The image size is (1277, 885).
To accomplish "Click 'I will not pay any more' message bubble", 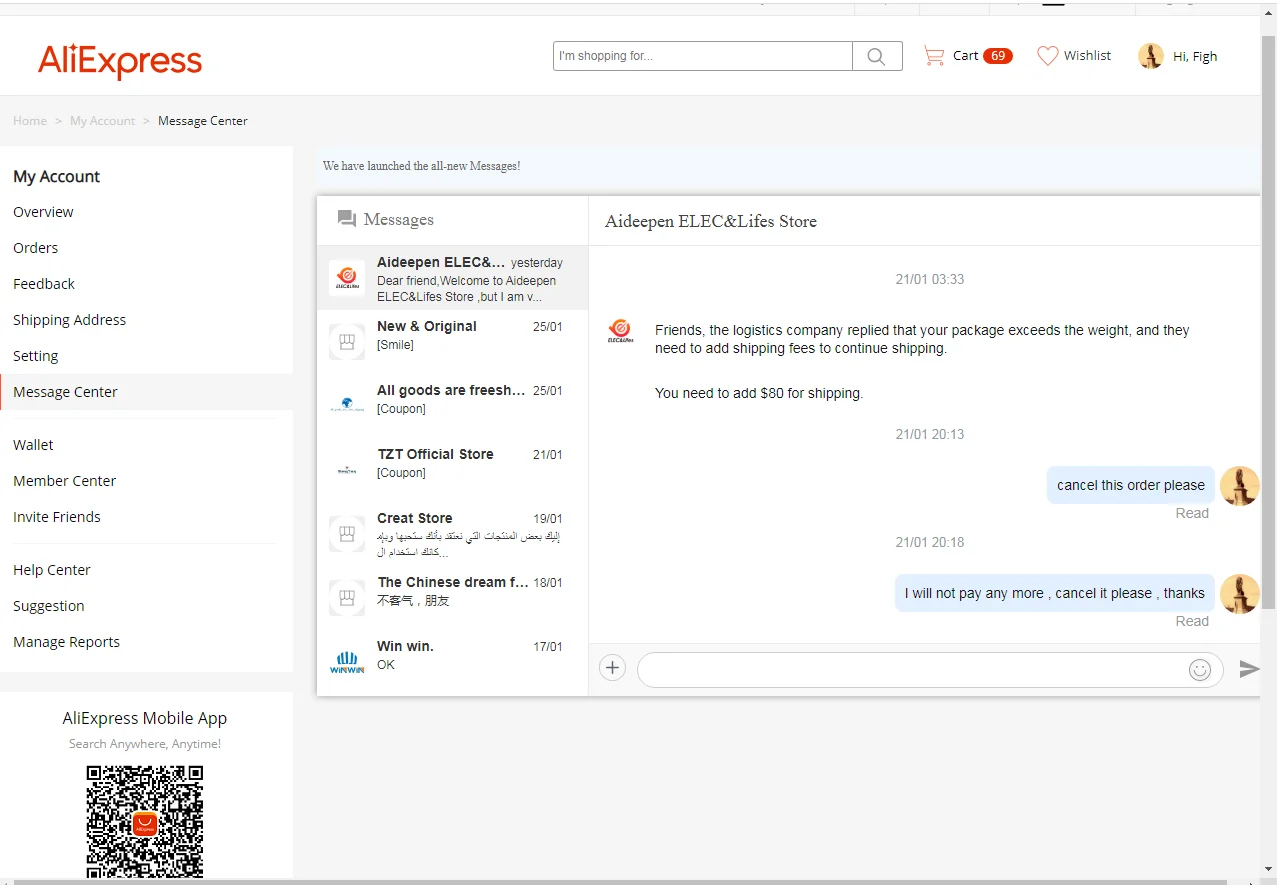I will [x=1055, y=593].
